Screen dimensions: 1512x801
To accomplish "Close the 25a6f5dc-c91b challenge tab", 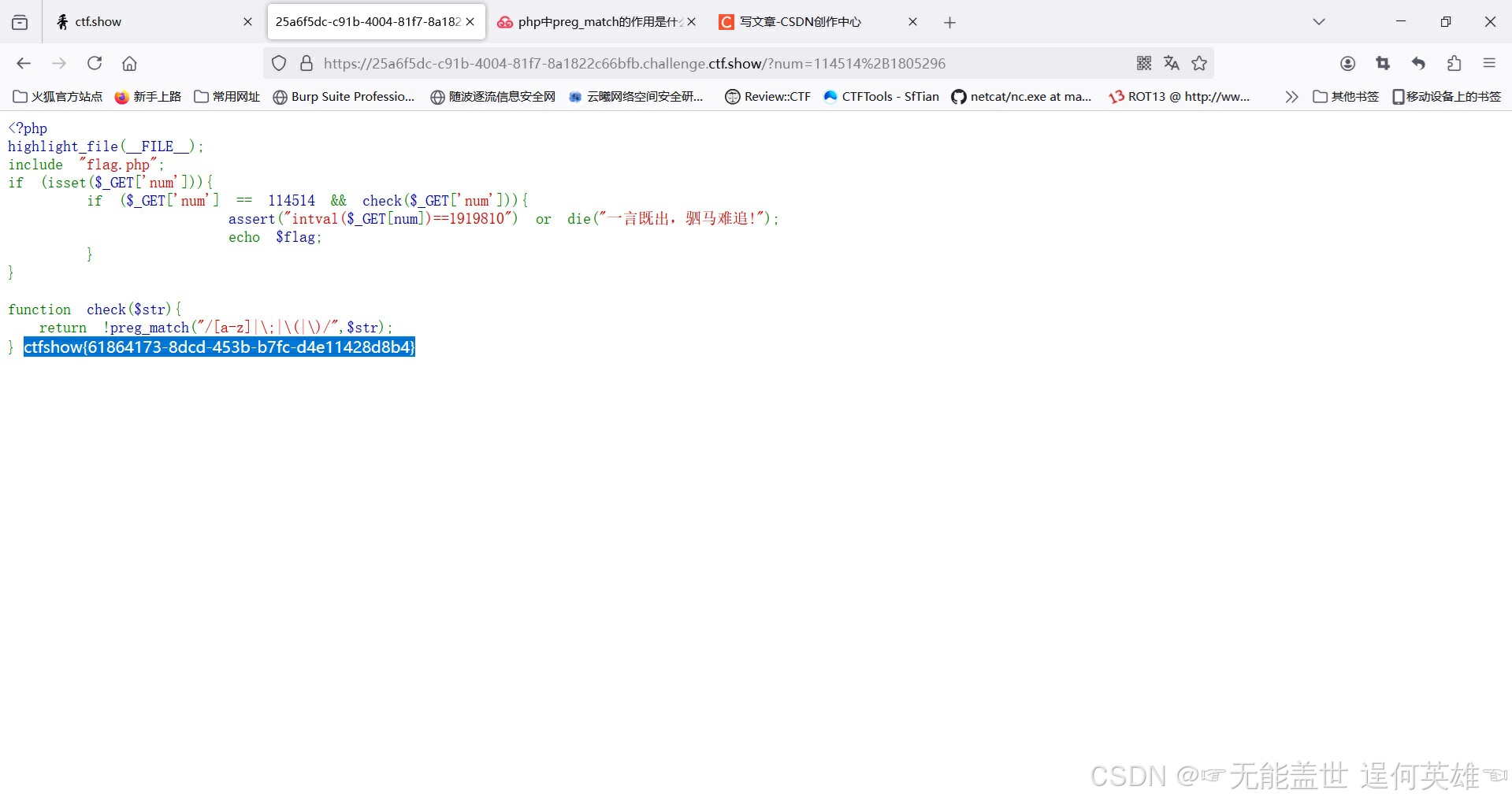I will (470, 22).
